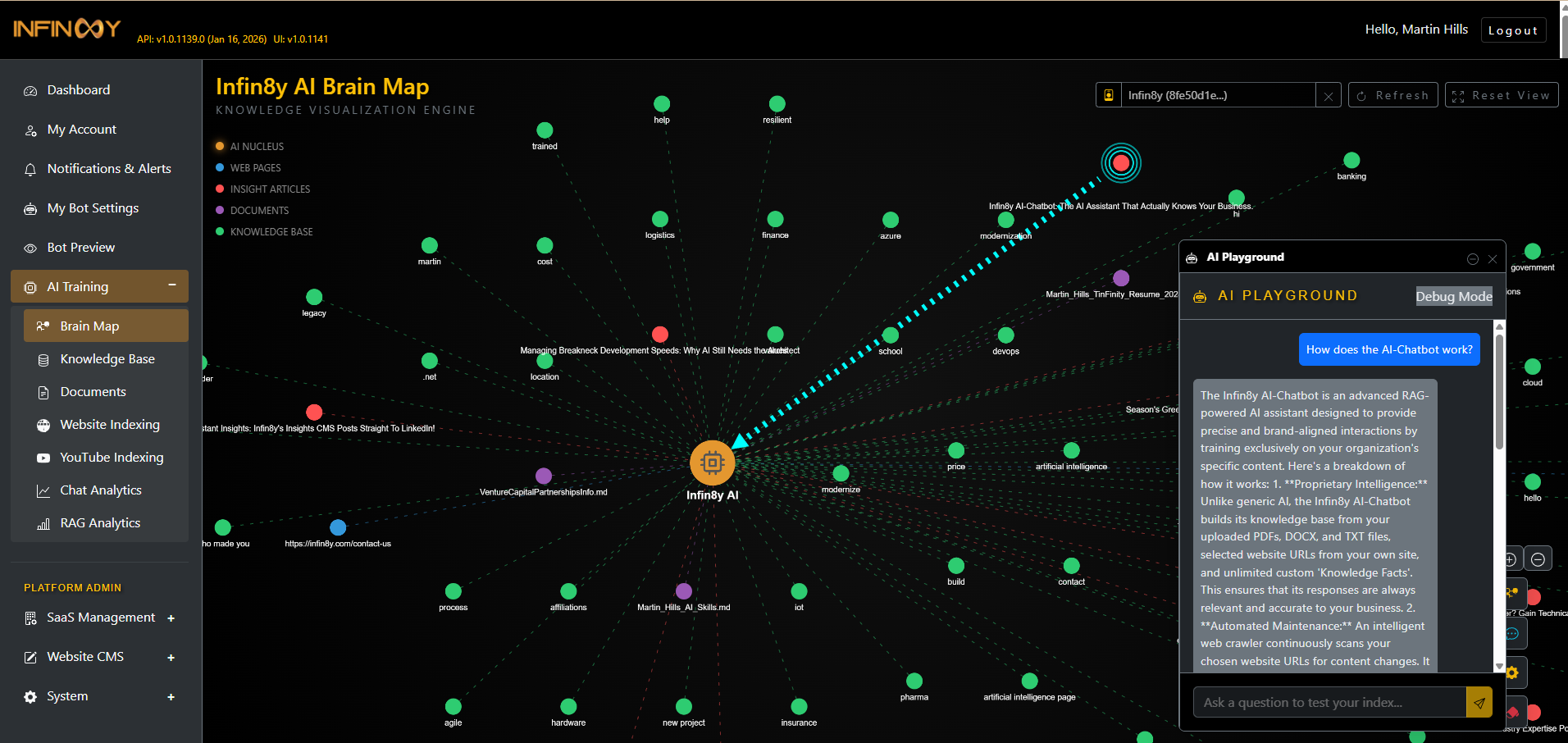
Task: Click the 'Ask a question' input field
Action: (x=1329, y=702)
